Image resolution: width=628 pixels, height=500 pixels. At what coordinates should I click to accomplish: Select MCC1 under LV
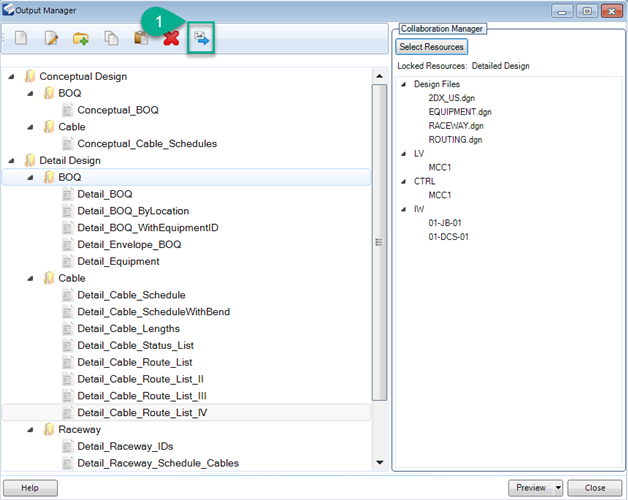pyautogui.click(x=440, y=167)
